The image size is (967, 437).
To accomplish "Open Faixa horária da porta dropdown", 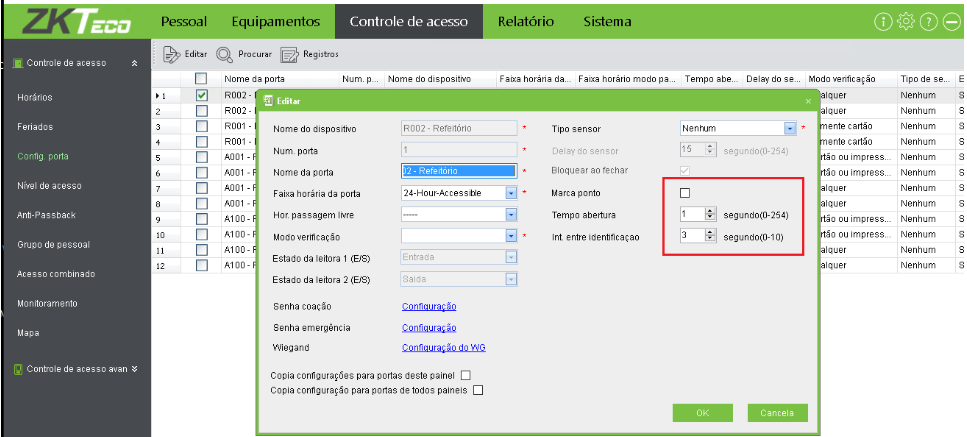I will 510,193.
